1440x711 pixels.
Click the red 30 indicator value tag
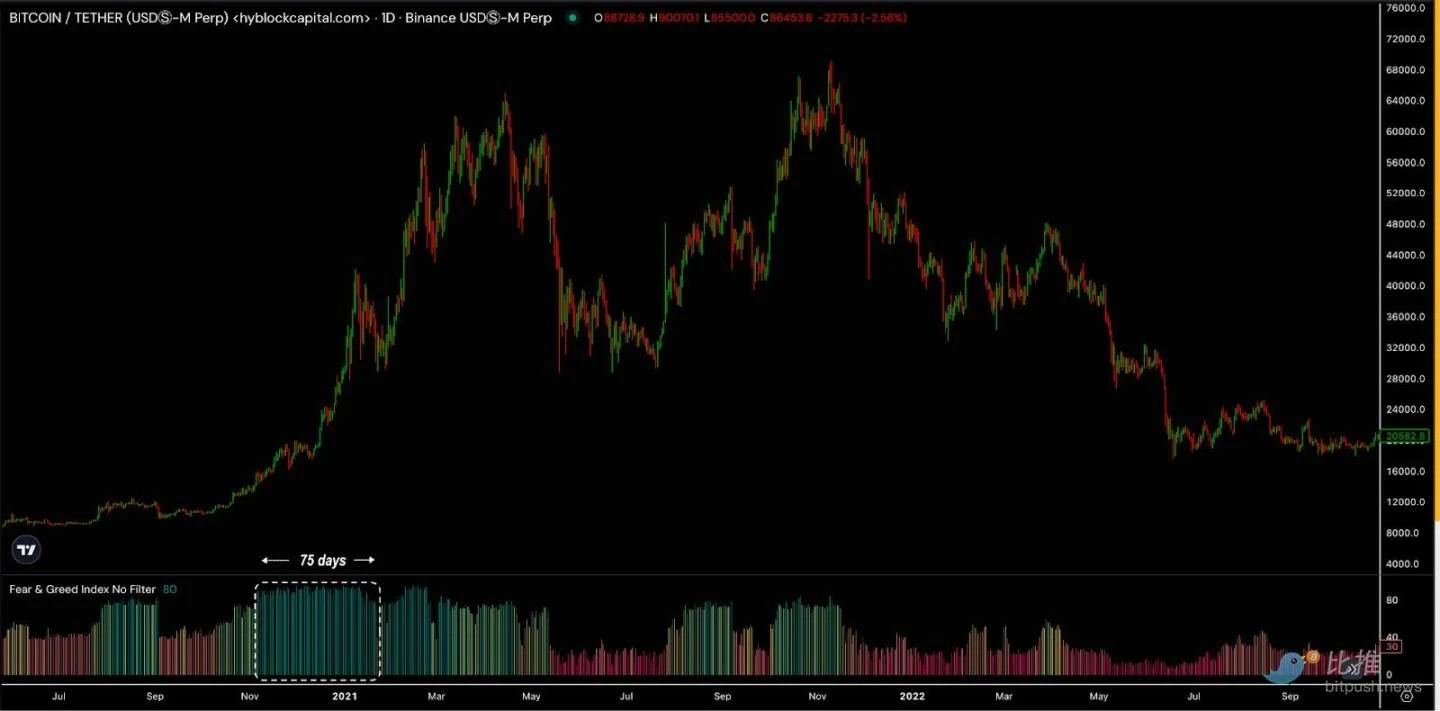(x=1393, y=646)
